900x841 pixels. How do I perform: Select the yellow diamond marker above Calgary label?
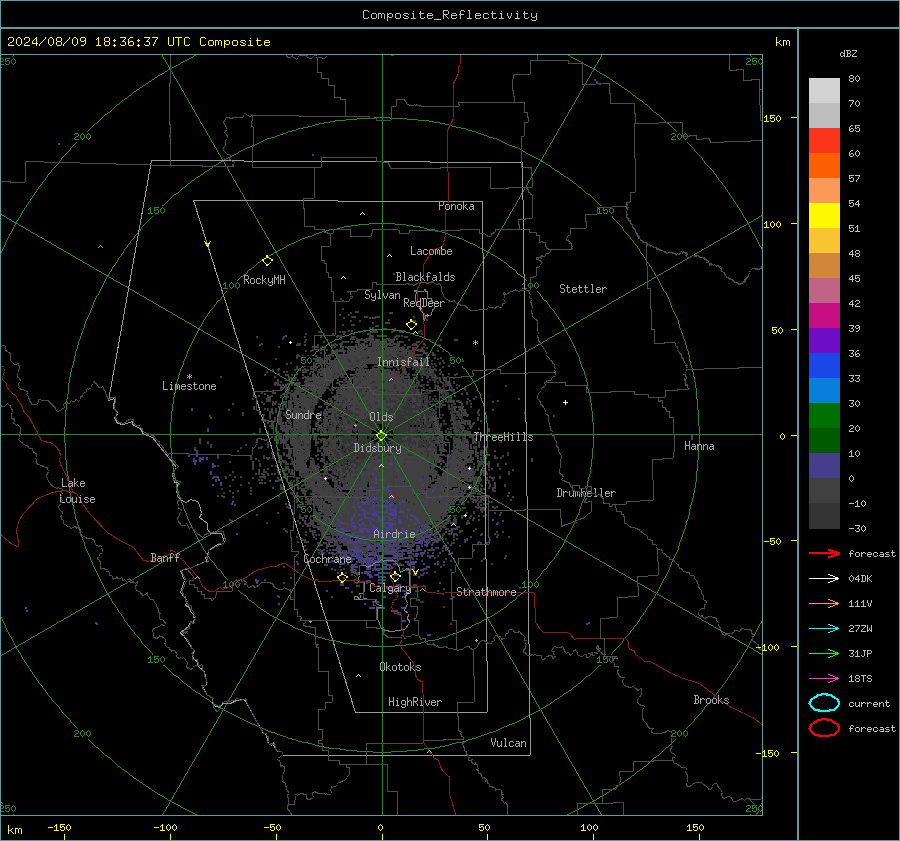395,576
